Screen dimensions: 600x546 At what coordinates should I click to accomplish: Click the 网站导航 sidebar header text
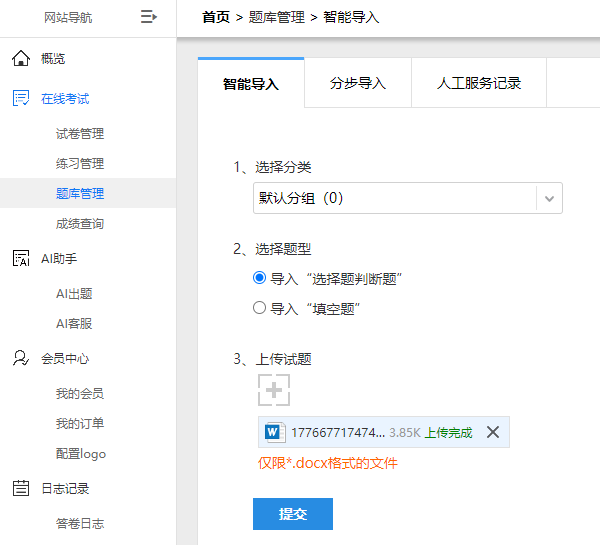pos(68,17)
